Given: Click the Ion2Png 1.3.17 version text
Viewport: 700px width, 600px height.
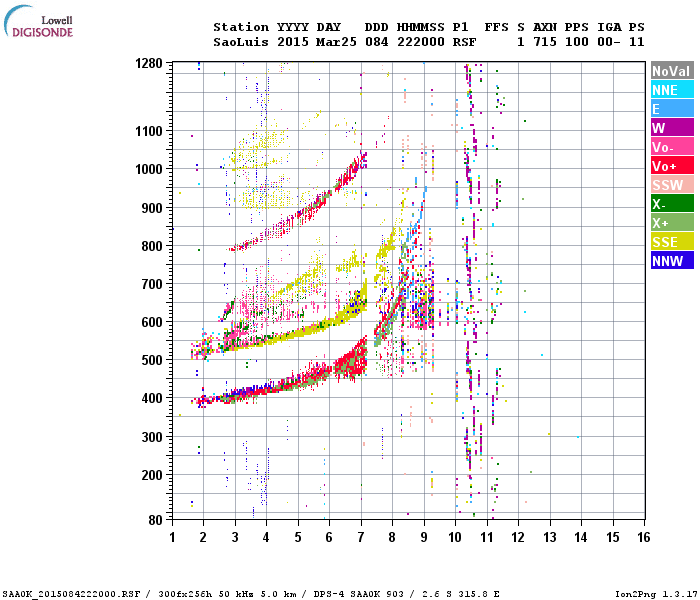Looking at the screenshot, I should click(656, 594).
